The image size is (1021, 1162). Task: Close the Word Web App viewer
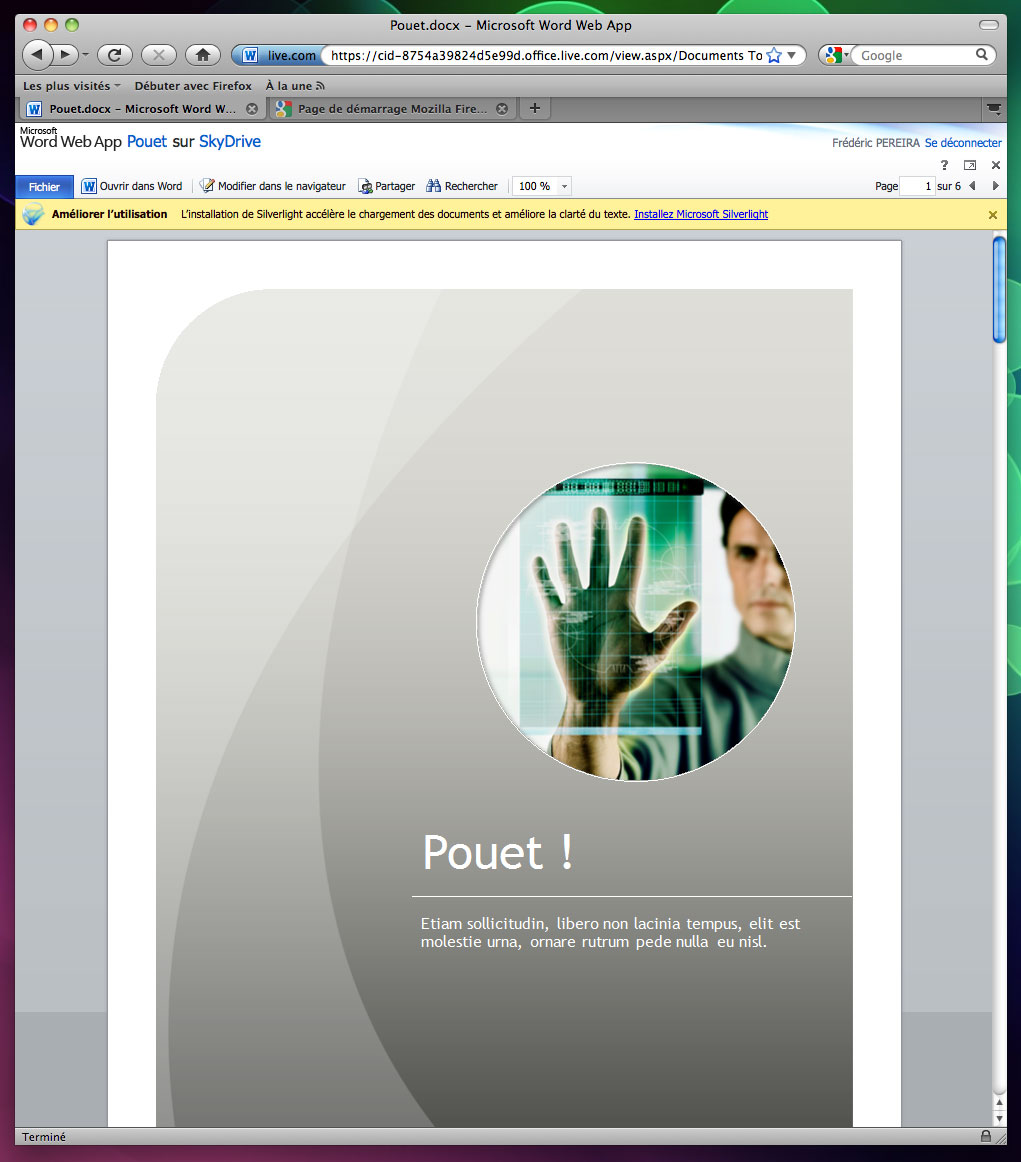tap(996, 165)
